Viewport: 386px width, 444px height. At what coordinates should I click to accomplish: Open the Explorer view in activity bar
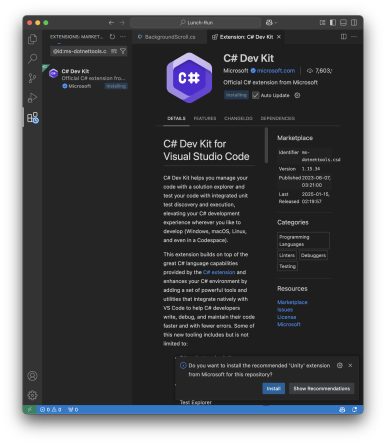(32, 39)
